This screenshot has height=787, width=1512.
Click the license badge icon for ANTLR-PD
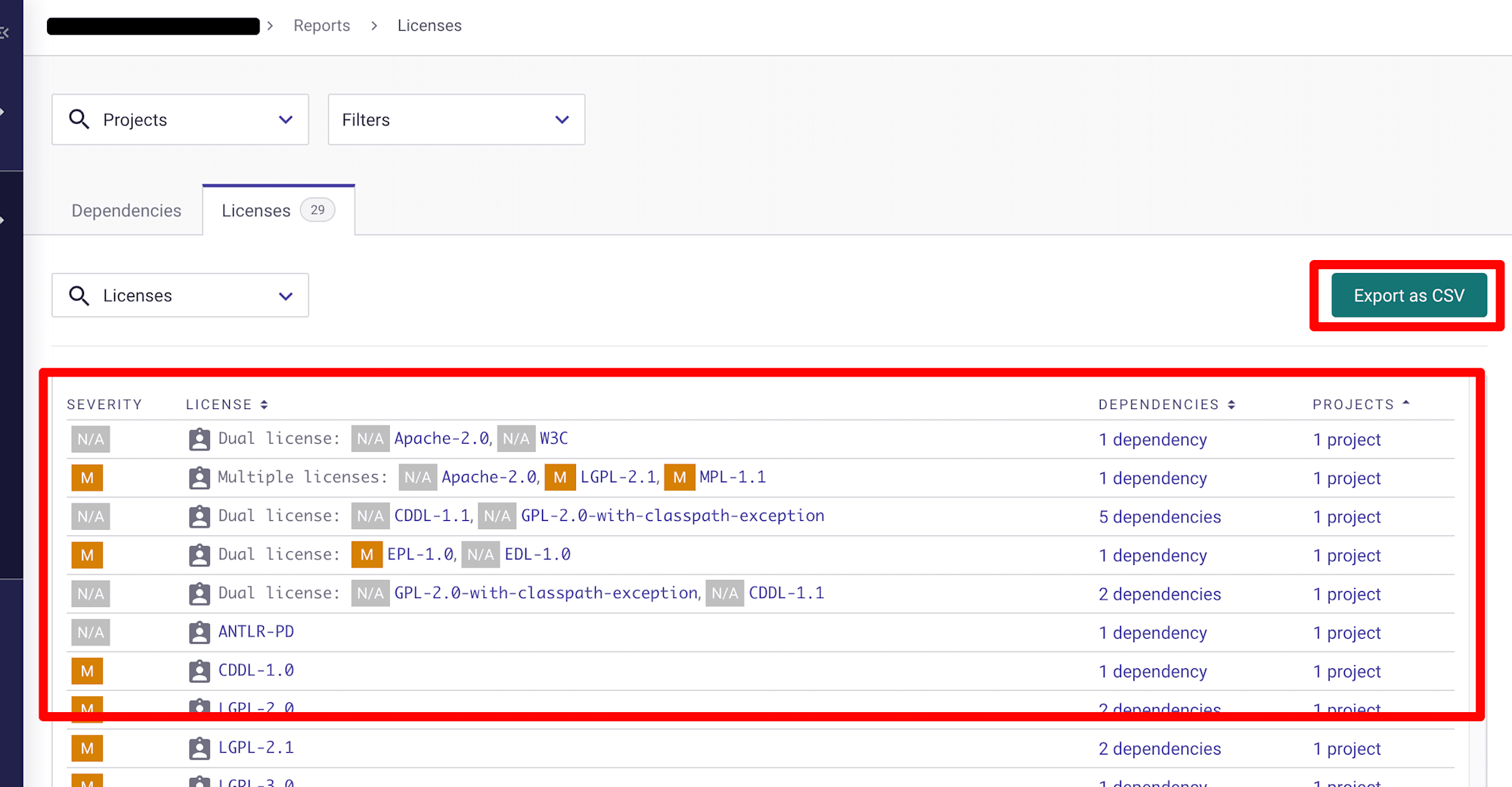[x=199, y=632]
